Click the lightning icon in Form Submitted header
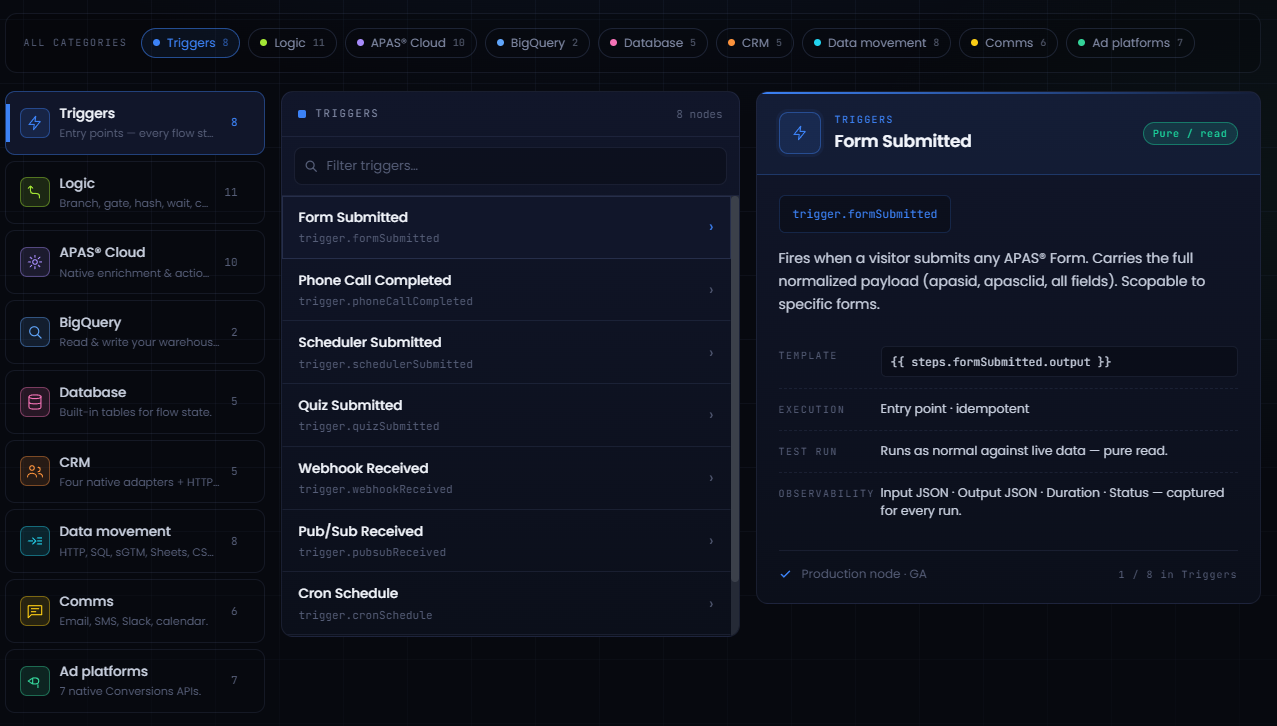 [x=800, y=133]
